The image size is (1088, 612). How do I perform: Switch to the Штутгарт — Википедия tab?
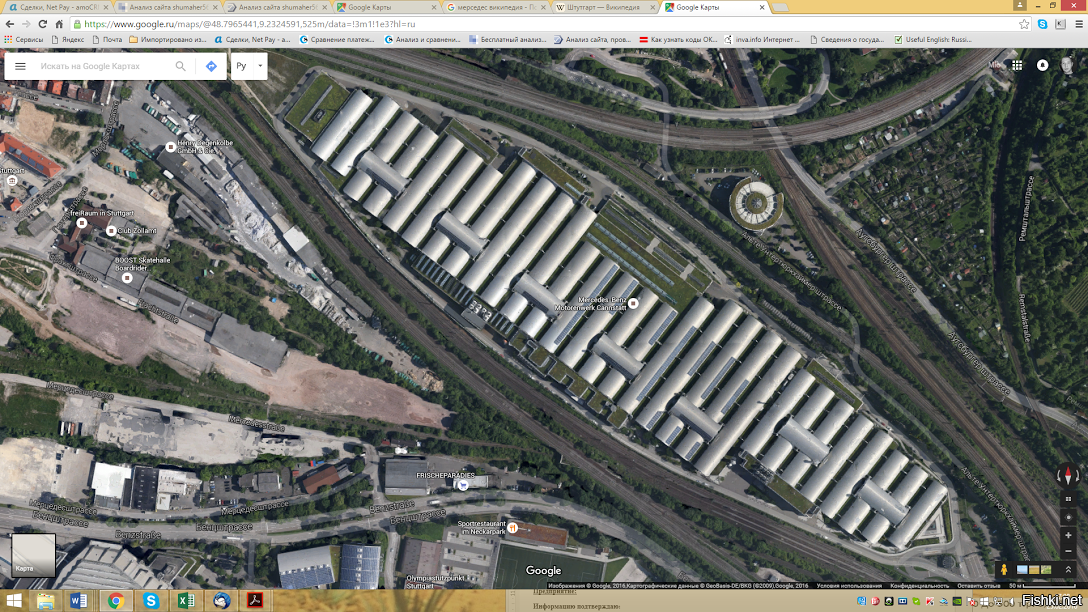[x=604, y=7]
